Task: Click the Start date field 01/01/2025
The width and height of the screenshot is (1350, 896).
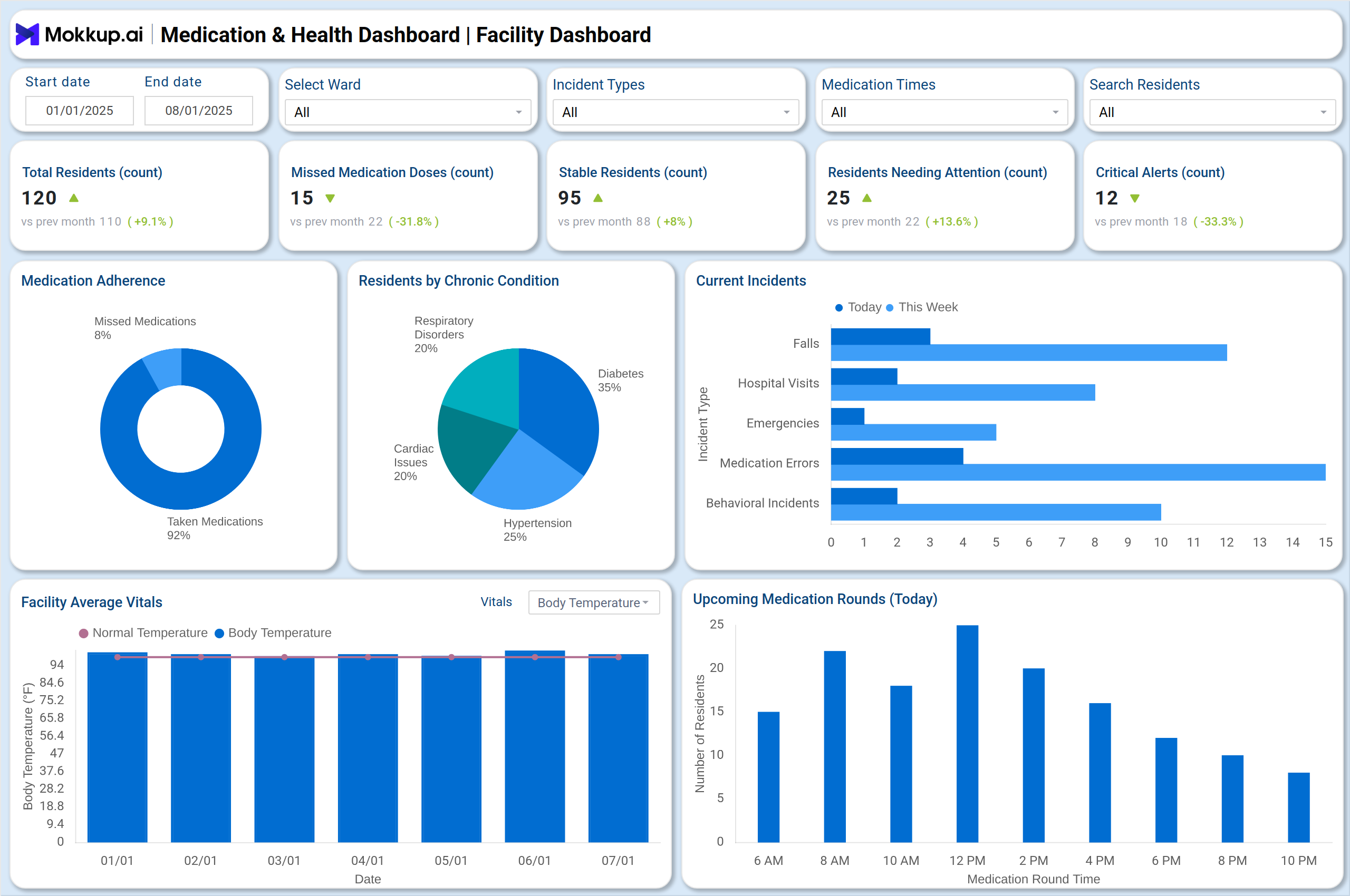Action: pos(80,110)
